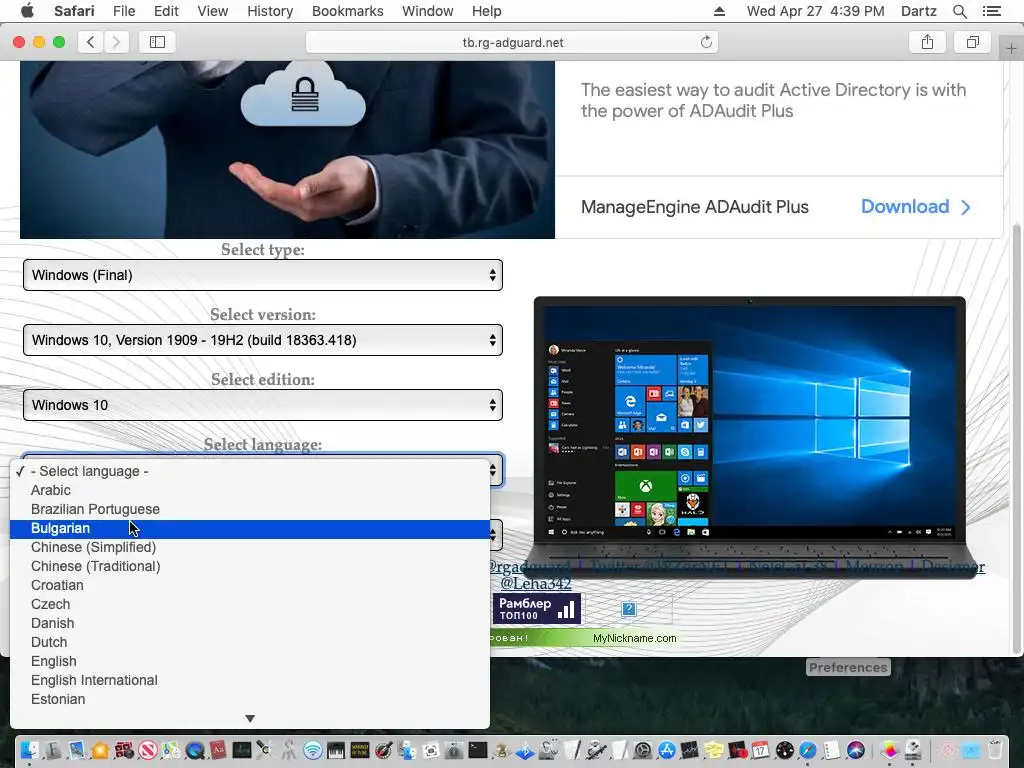Image resolution: width=1024 pixels, height=768 pixels.
Task: Open Finder from the Dock
Action: click(29, 750)
